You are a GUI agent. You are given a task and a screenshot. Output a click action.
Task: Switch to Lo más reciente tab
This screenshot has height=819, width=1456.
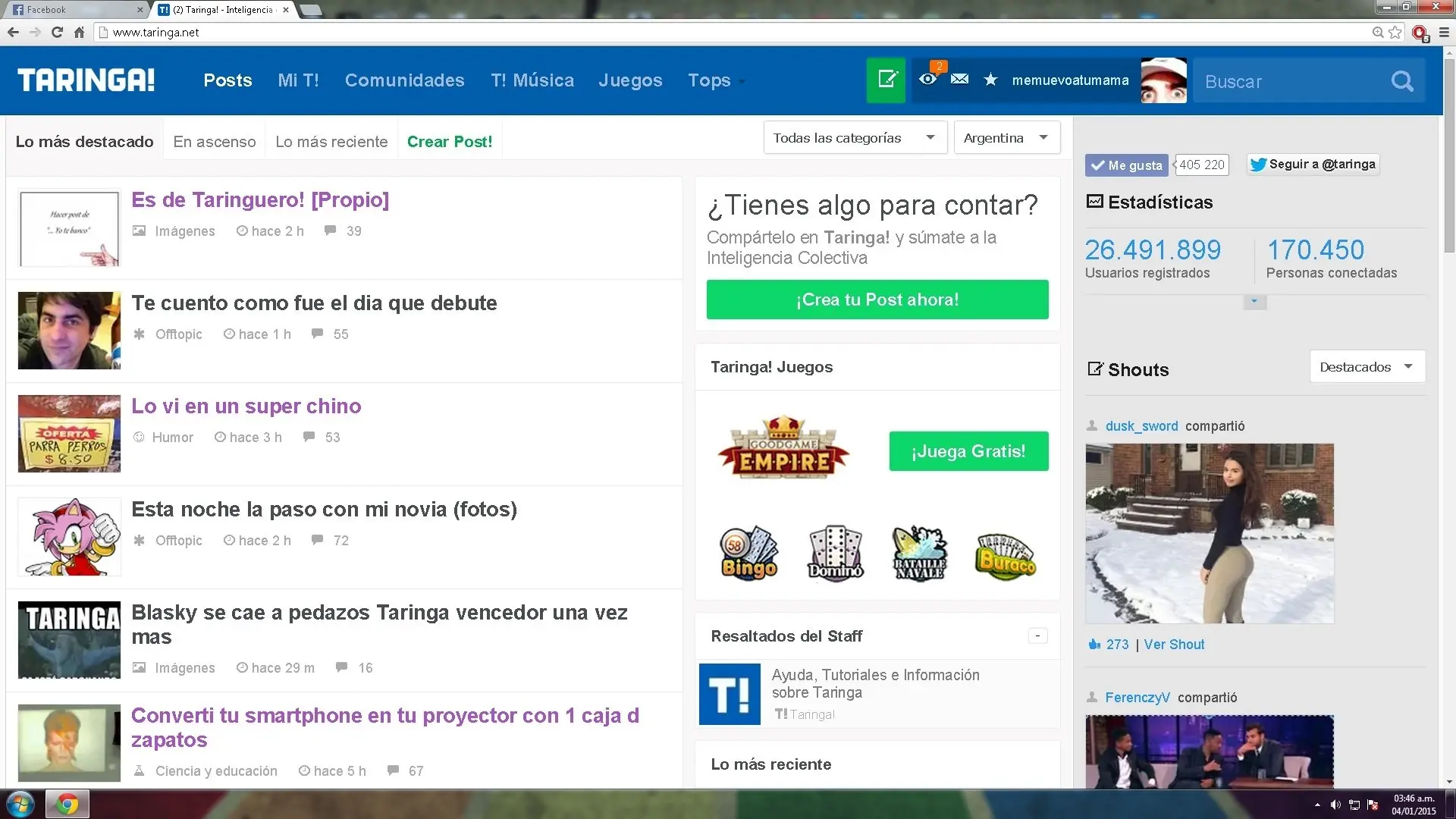[331, 142]
